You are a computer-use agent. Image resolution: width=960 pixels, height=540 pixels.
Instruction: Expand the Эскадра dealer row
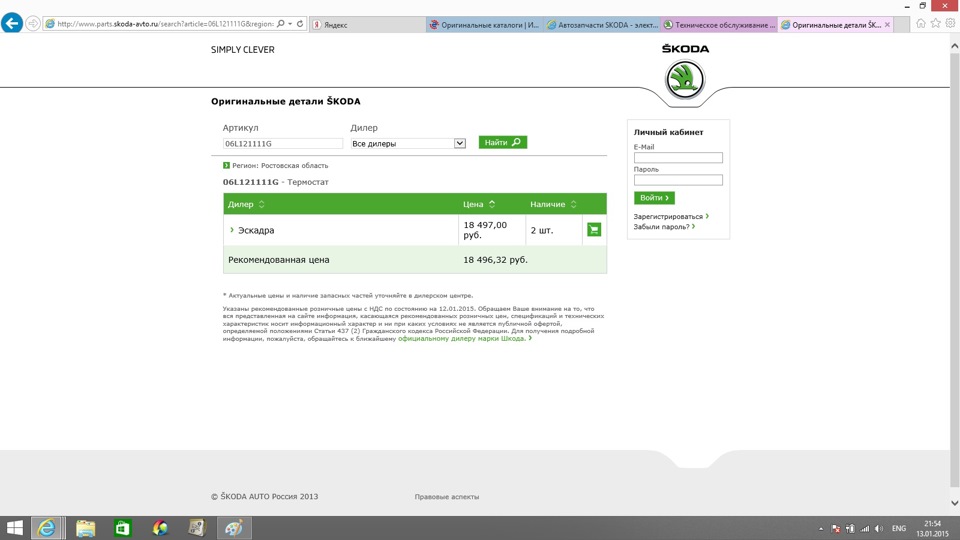pos(231,230)
